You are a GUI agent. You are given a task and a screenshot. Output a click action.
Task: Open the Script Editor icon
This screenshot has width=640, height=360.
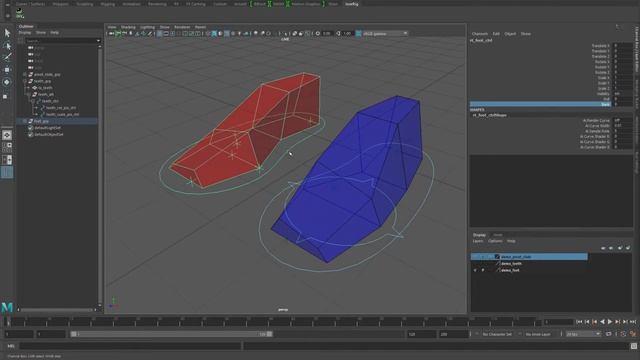coord(633,346)
